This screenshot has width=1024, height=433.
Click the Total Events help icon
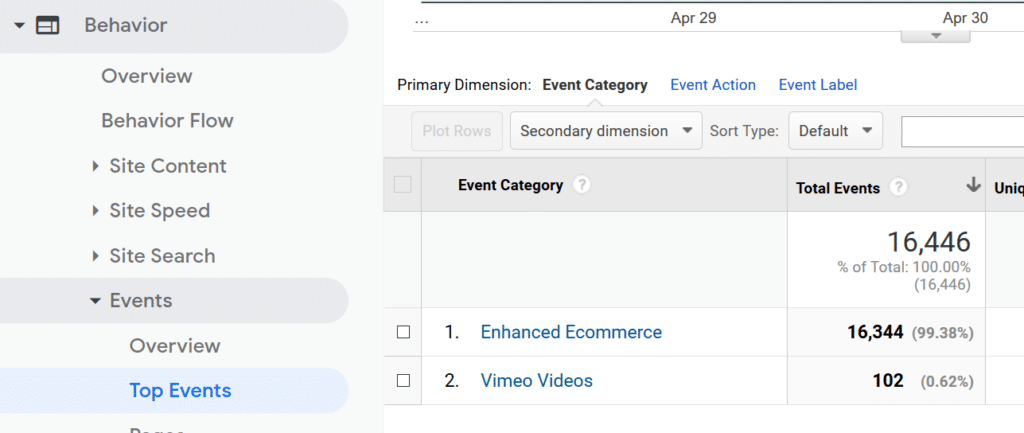pyautogui.click(x=899, y=187)
